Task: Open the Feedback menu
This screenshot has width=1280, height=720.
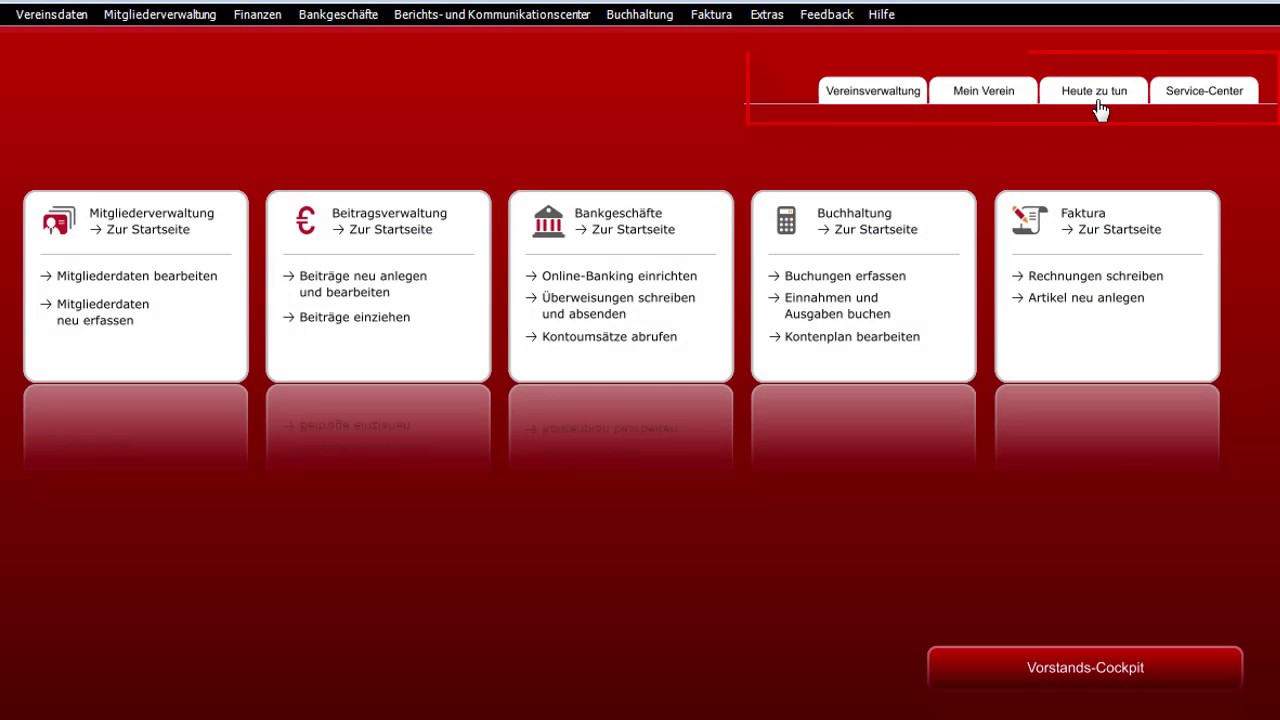Action: [x=827, y=15]
